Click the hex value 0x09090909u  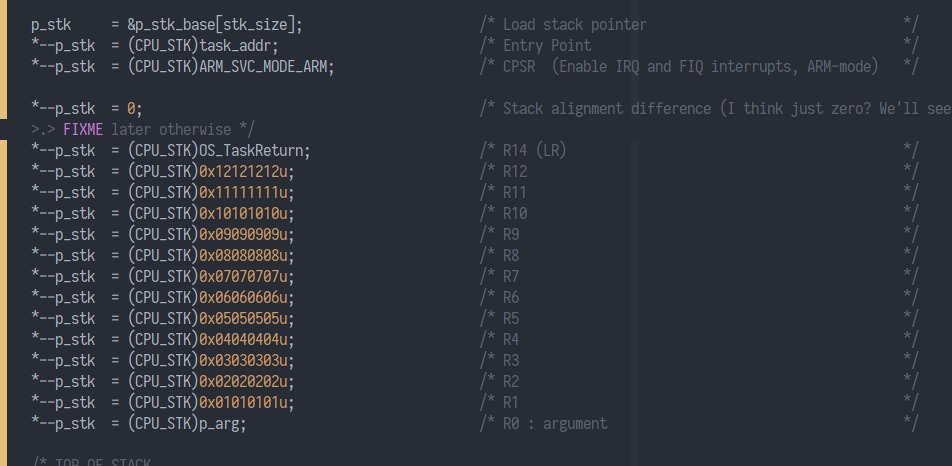245,234
